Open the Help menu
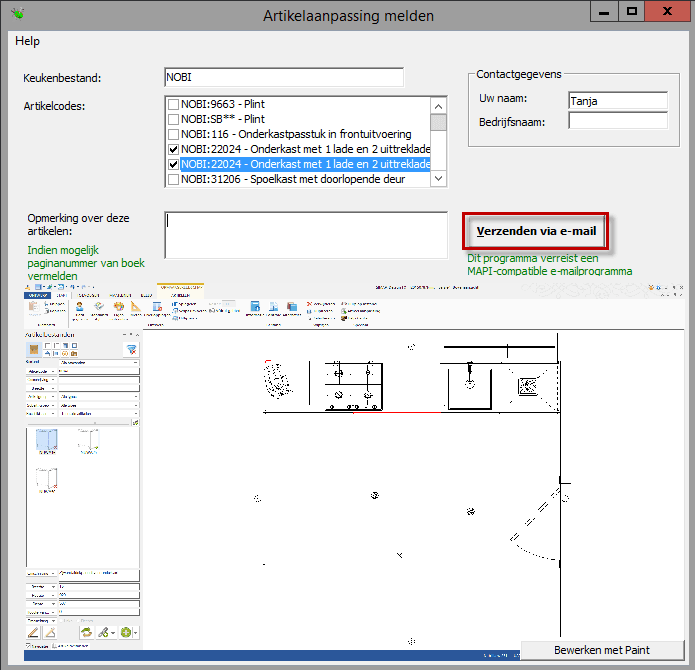The height and width of the screenshot is (670, 695). (x=27, y=41)
